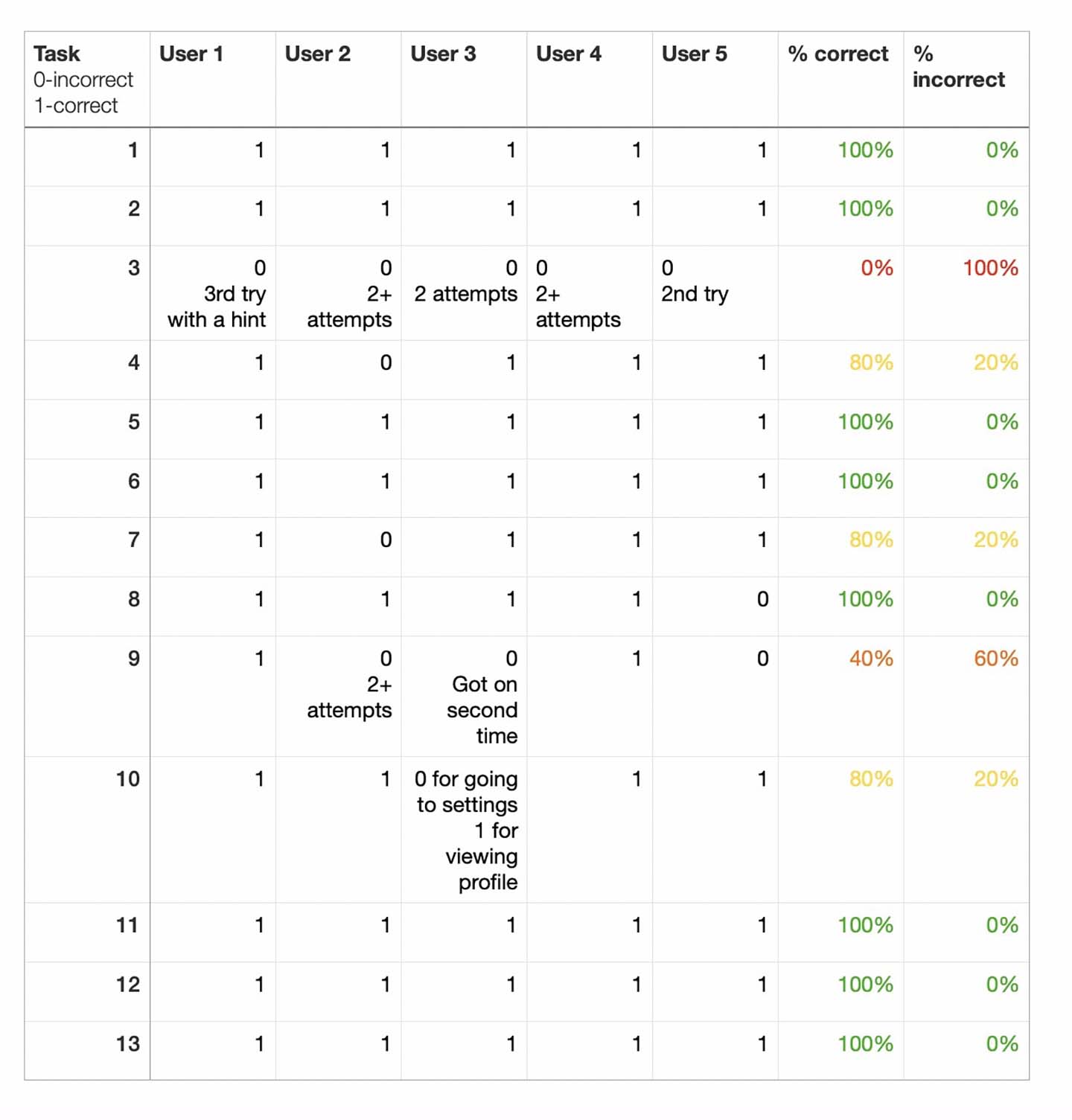Screen dimensions: 1072x1120
Task: Click the red 100% incorrect cell
Action: (x=989, y=269)
